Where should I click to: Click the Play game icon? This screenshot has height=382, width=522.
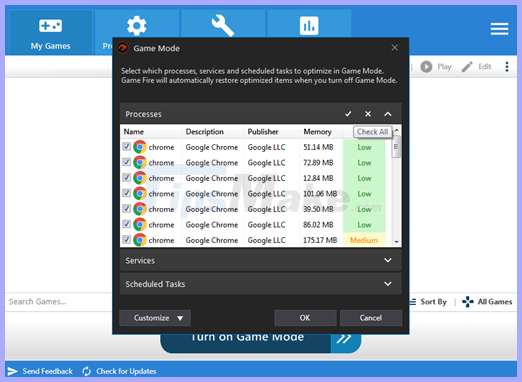(x=426, y=67)
